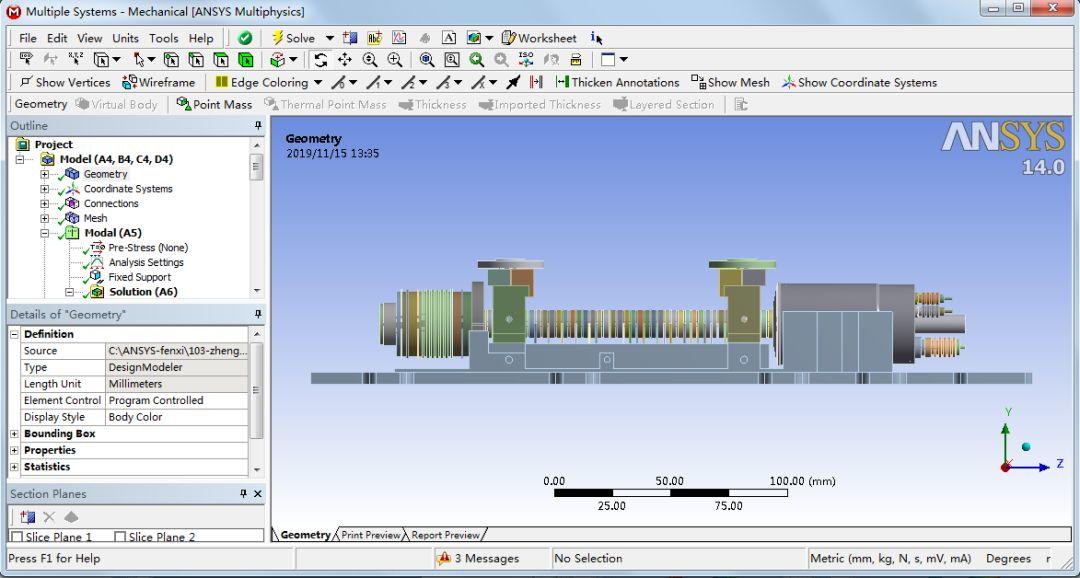The width and height of the screenshot is (1080, 578).
Task: Open the Extend Selection dropdown arrow
Action: point(293,59)
